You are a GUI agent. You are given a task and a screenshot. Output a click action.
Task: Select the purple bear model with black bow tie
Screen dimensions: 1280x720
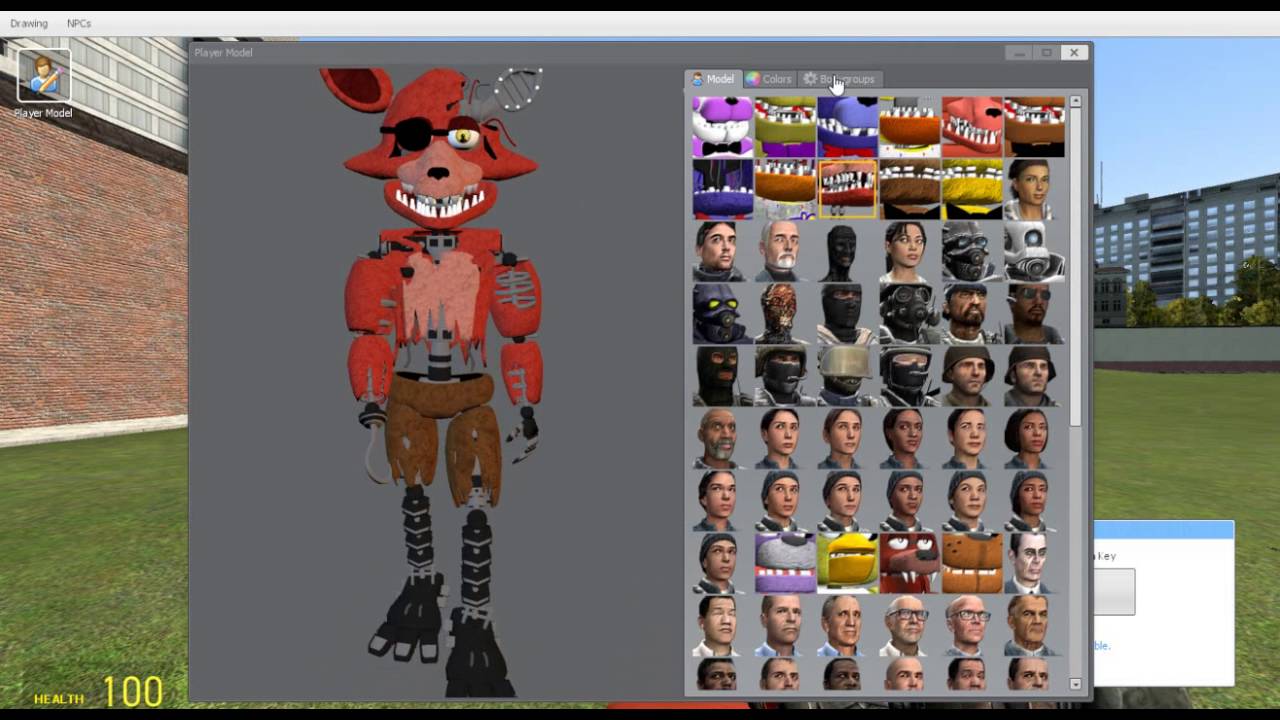coord(723,127)
